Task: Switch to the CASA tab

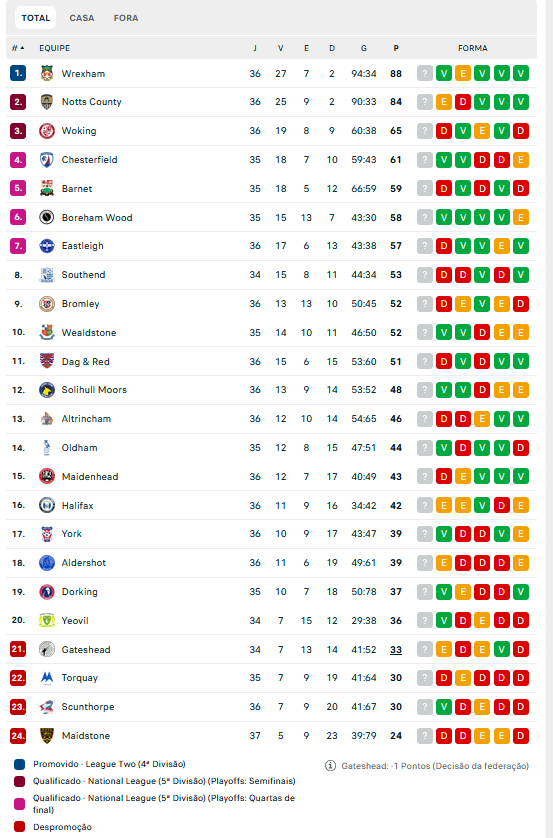Action: click(x=82, y=18)
